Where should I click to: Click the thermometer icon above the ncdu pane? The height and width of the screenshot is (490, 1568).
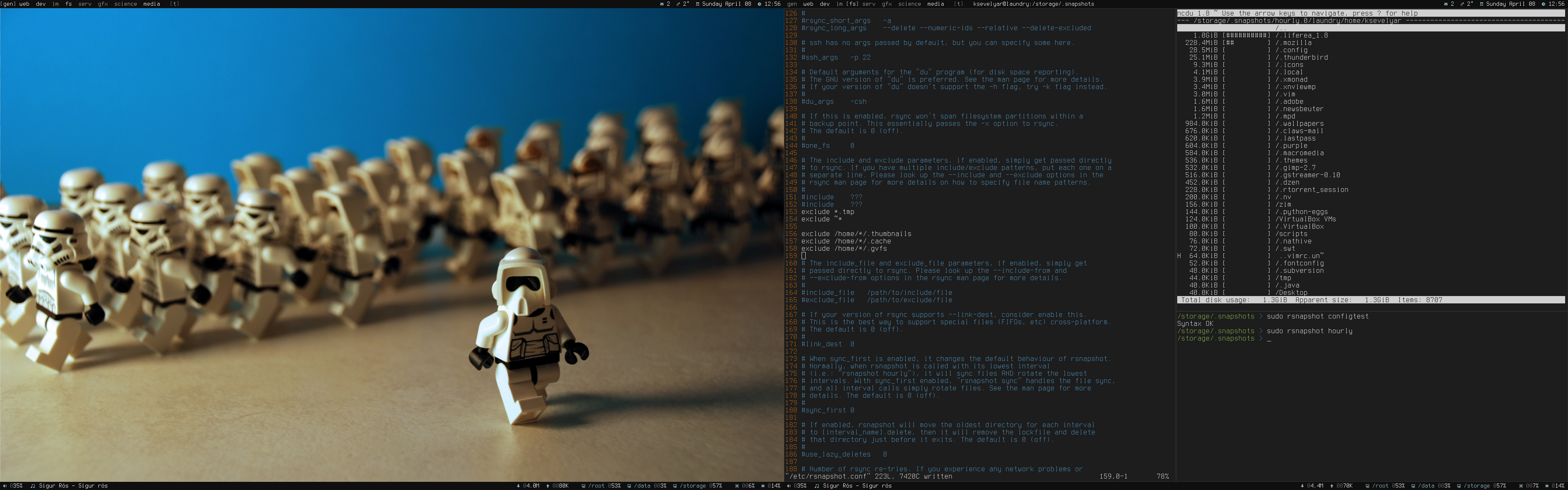click(x=1462, y=4)
